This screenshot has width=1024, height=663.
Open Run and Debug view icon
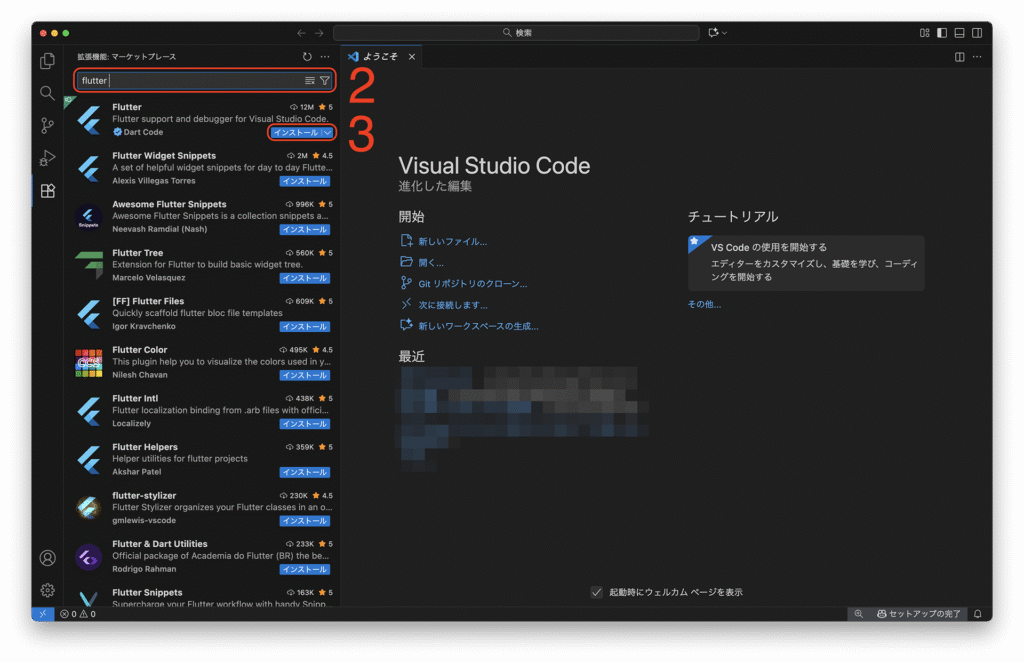point(47,158)
